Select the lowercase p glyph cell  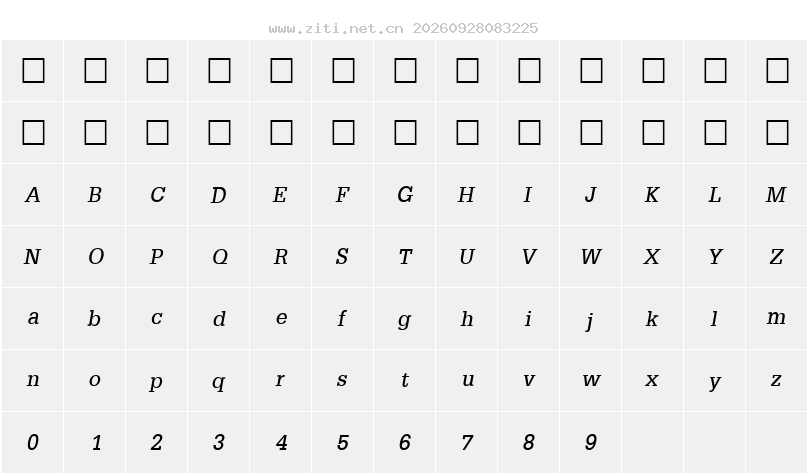click(157, 381)
